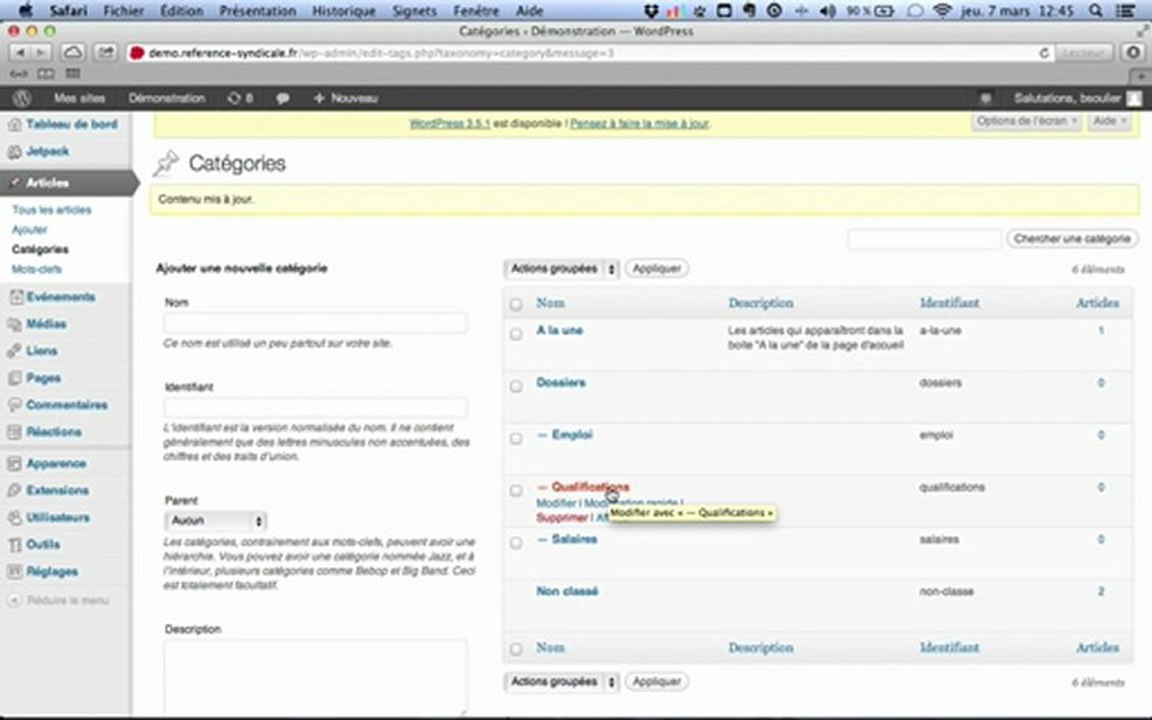
Task: Open the bottom Actions groupées dropdown
Action: click(562, 682)
